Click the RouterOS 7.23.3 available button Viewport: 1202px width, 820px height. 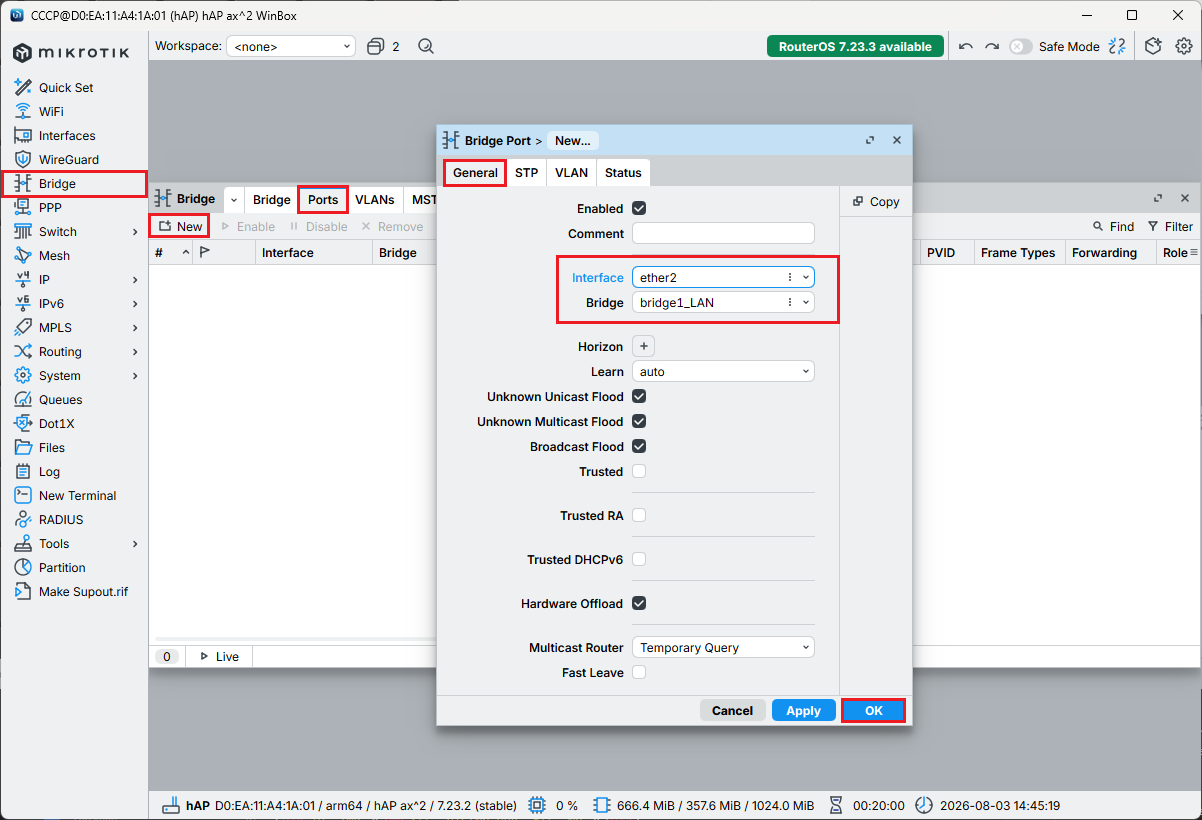[855, 46]
